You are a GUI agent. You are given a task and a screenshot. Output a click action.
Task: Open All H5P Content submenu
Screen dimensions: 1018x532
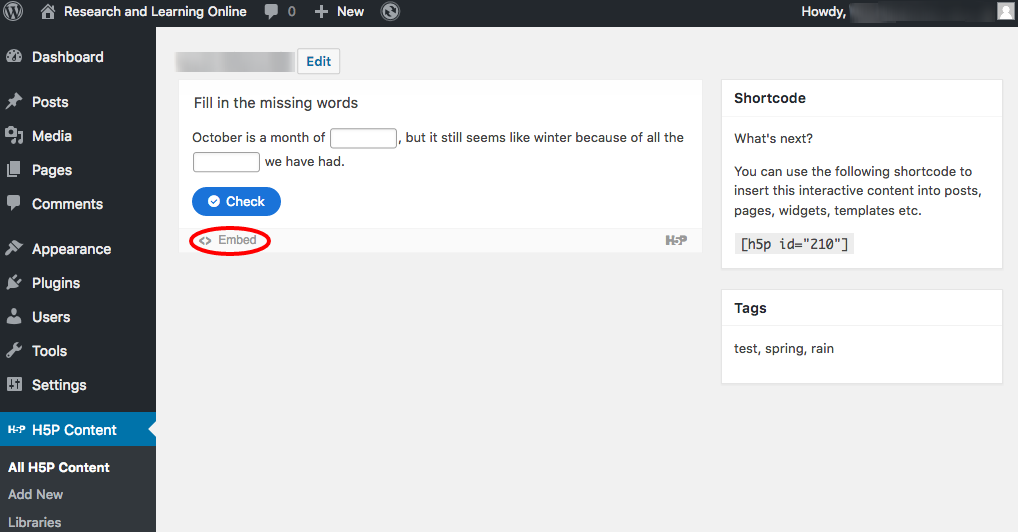[x=59, y=467]
